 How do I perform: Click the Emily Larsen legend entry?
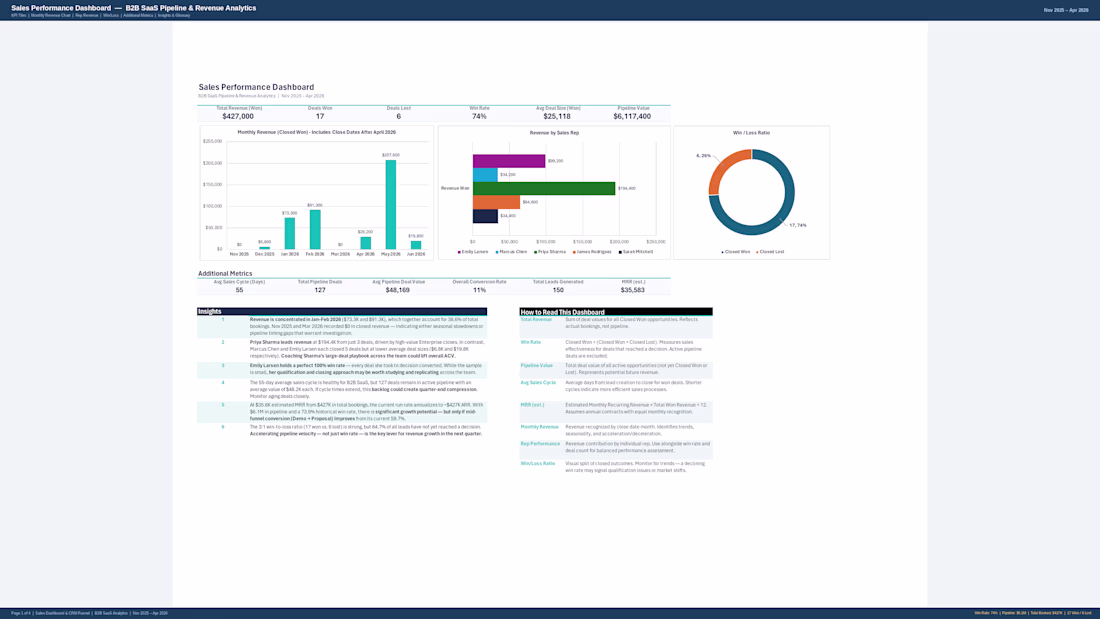[473, 251]
